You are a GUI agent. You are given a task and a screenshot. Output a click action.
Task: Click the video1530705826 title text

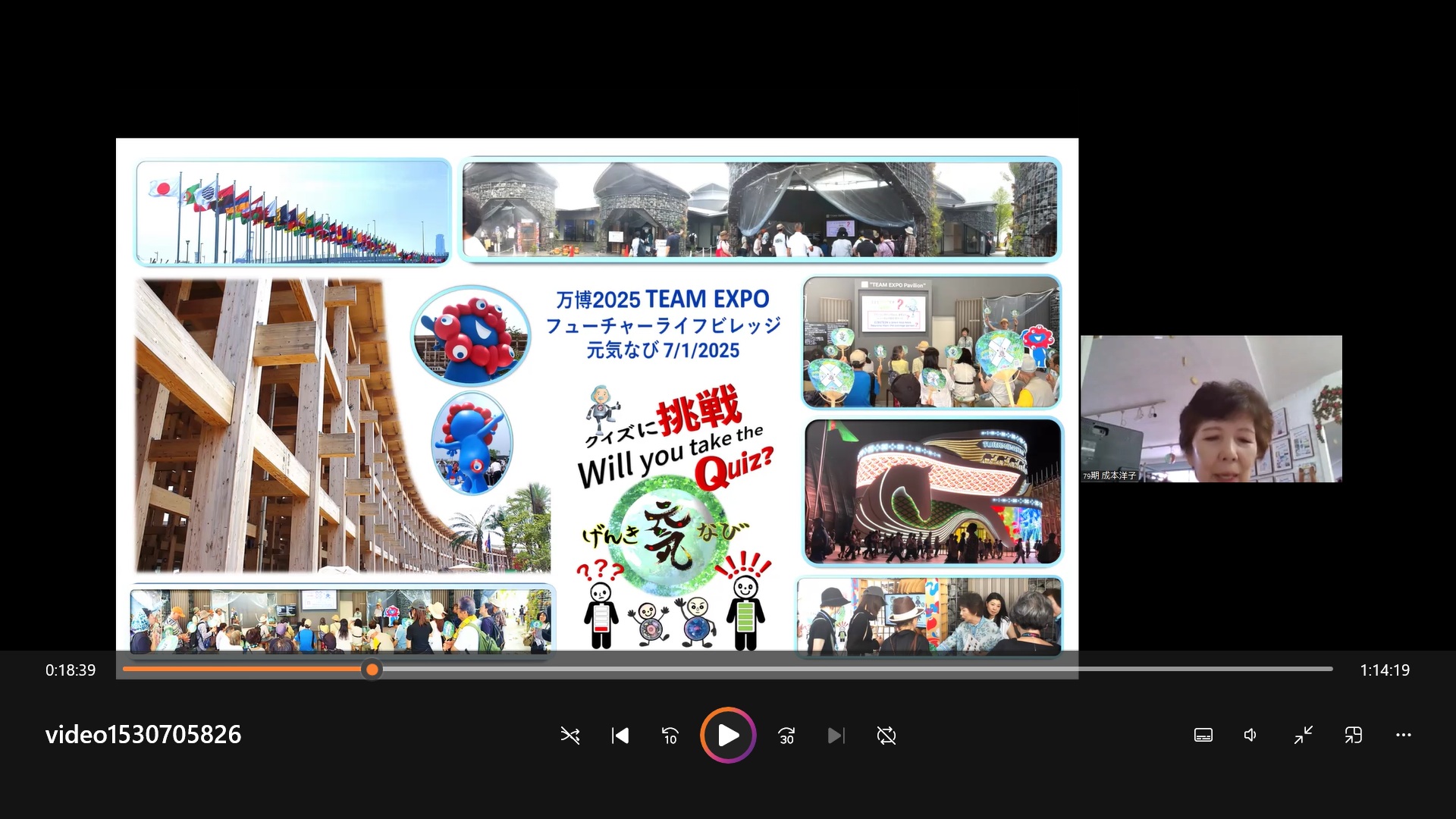143,734
